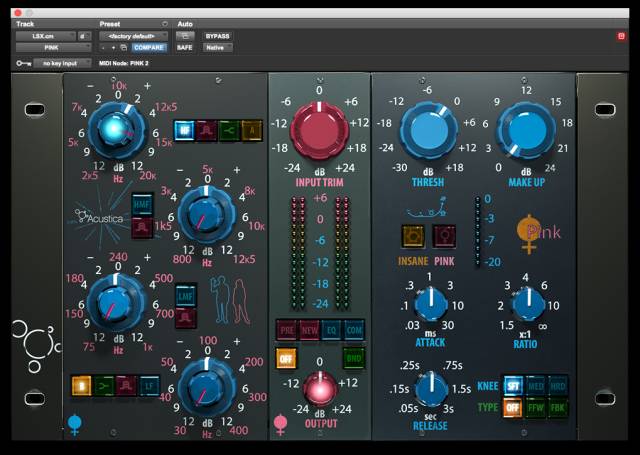Click the LMF band gain knob
This screenshot has height=455, width=640.
click(x=117, y=303)
